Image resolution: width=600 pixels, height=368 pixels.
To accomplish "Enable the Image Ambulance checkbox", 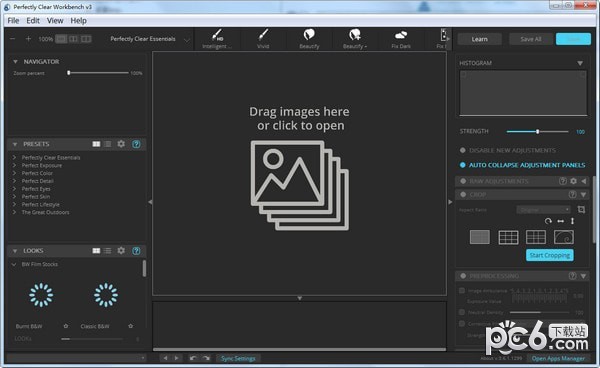I will click(x=462, y=291).
